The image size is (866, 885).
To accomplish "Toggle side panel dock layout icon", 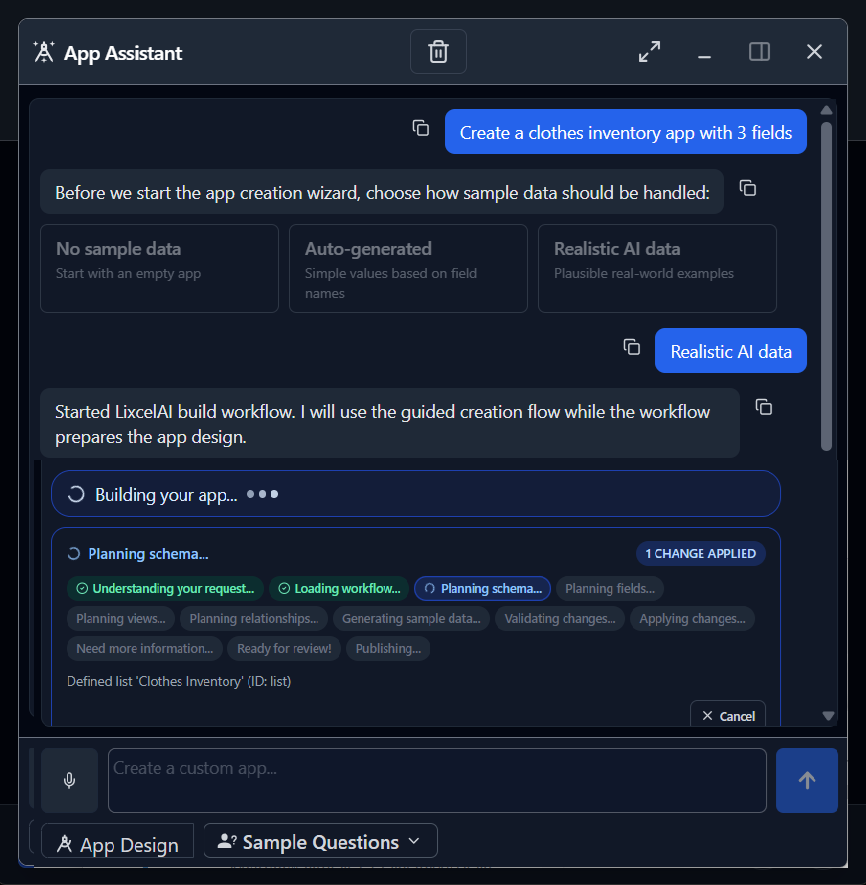I will pyautogui.click(x=759, y=52).
